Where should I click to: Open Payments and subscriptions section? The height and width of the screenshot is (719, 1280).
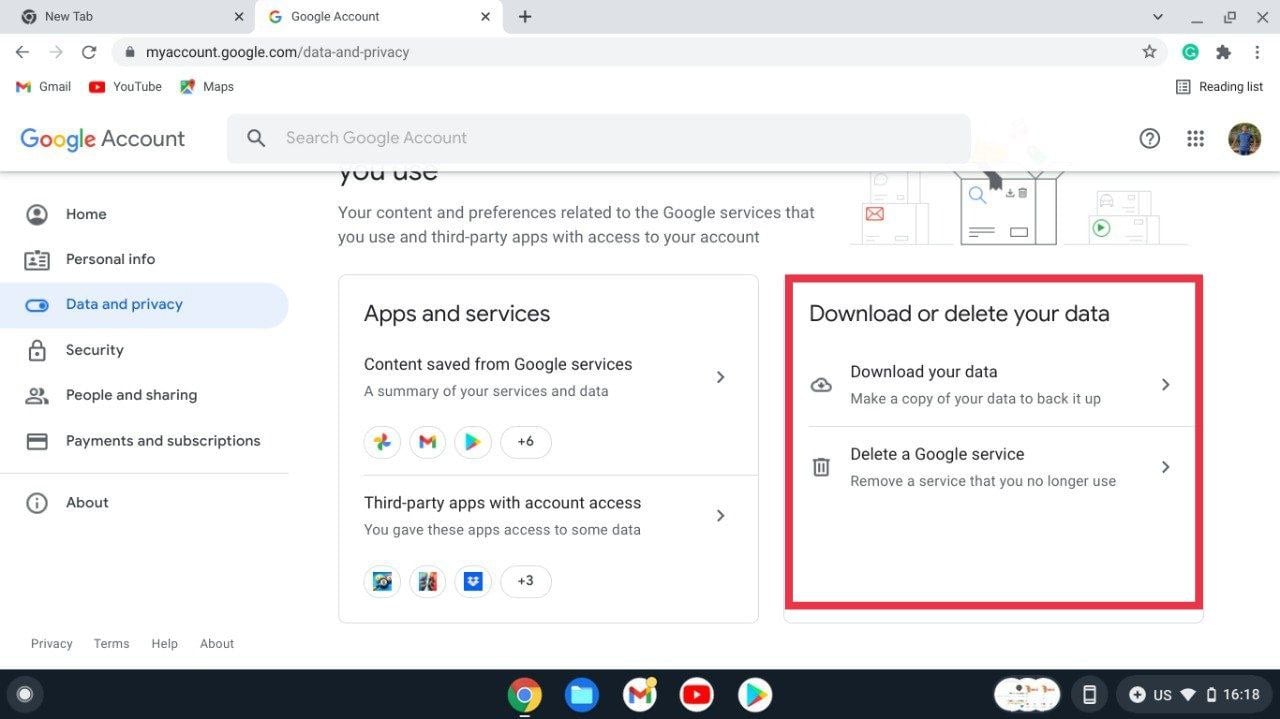144,441
